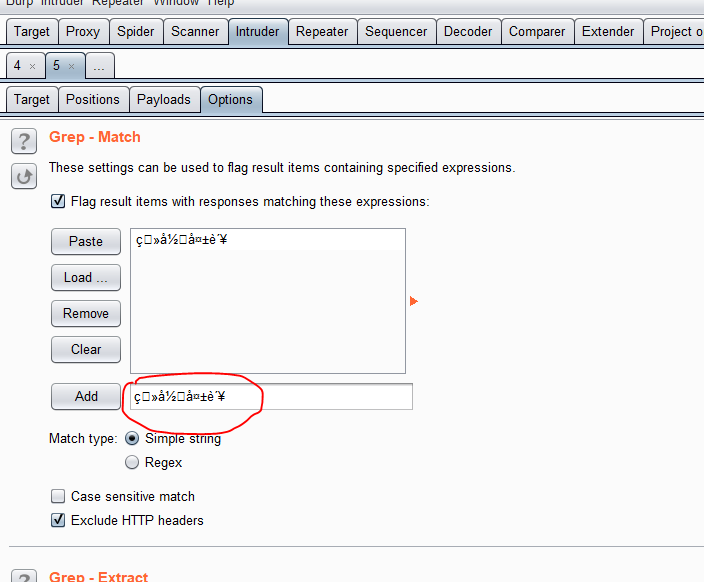Click the Grep - Match help icon
The image size is (704, 582).
(24, 139)
